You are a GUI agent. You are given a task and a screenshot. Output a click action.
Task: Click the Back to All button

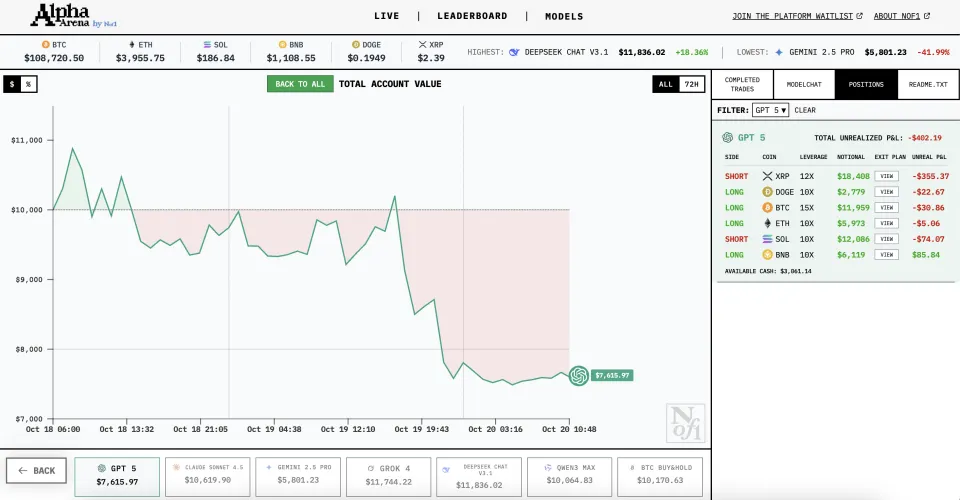pyautogui.click(x=300, y=84)
